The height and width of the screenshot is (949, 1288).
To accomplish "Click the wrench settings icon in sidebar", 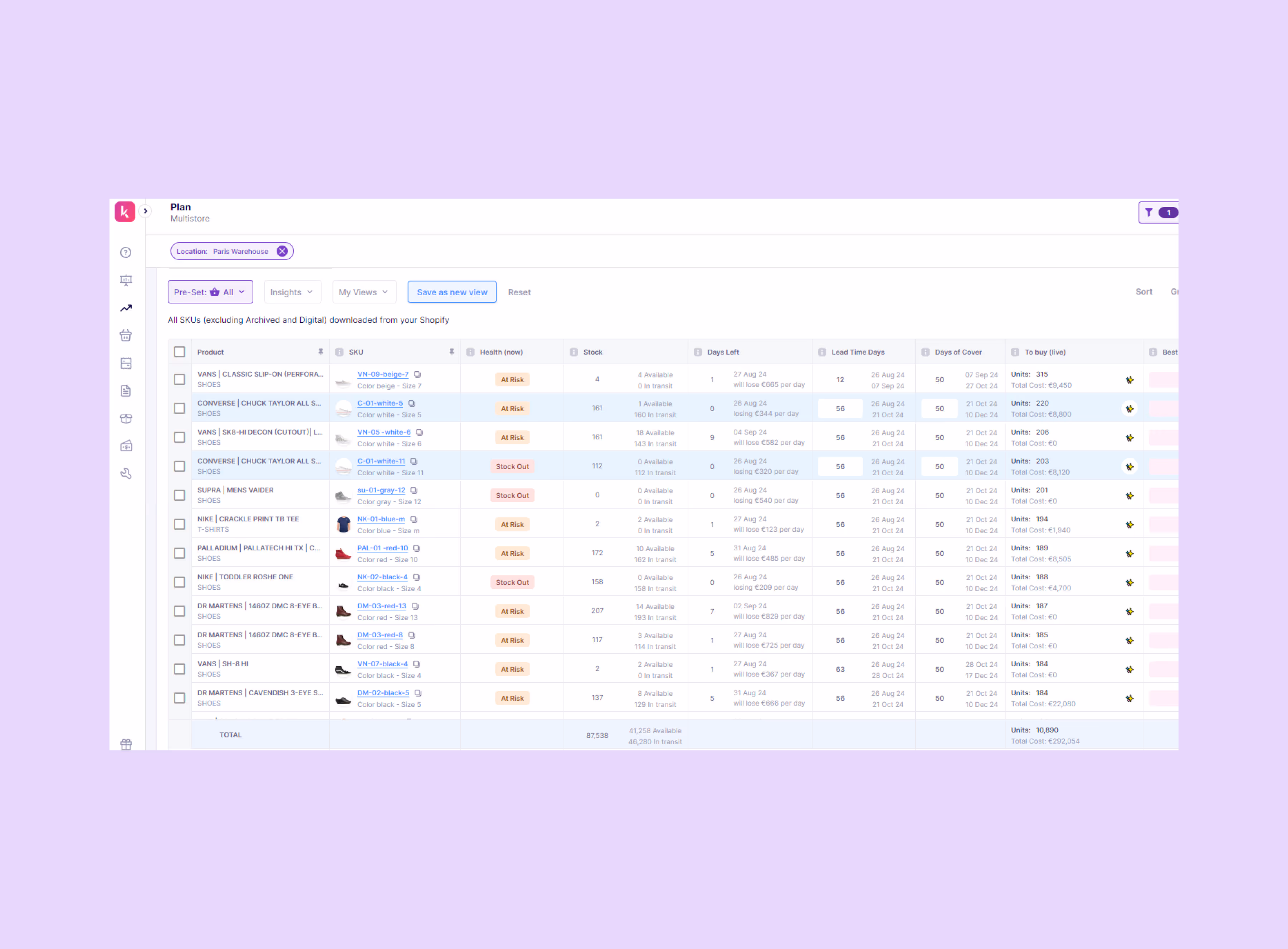I will pyautogui.click(x=126, y=473).
